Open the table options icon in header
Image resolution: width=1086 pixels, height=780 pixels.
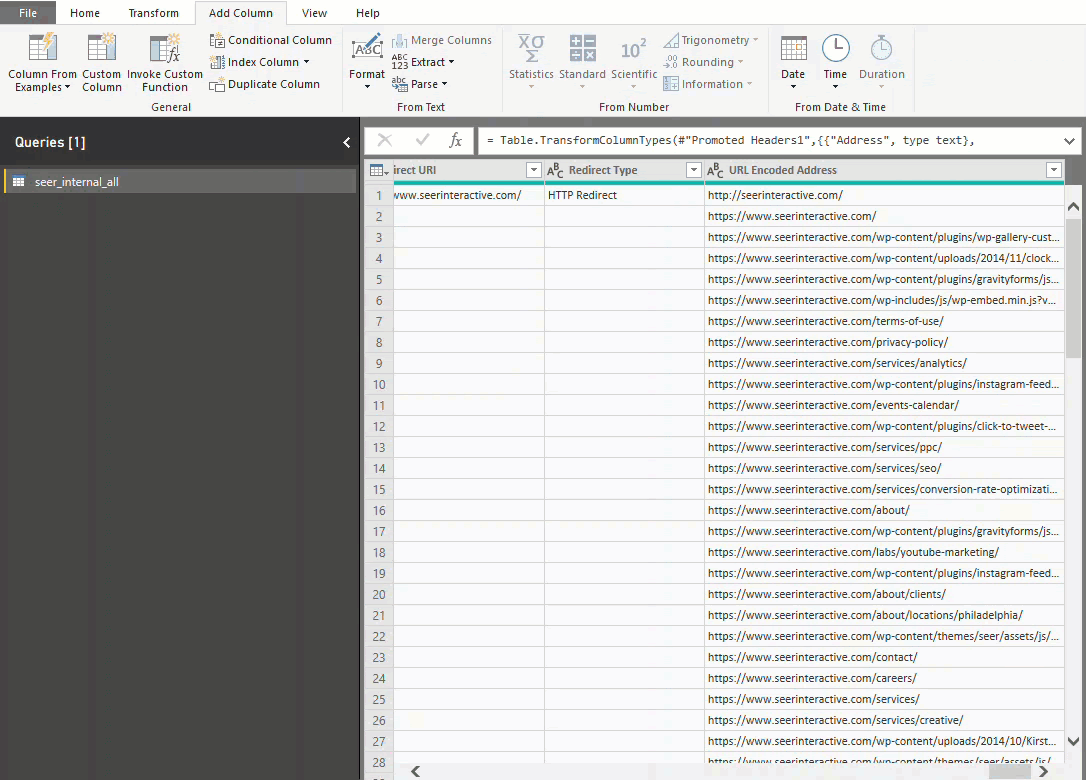click(379, 171)
